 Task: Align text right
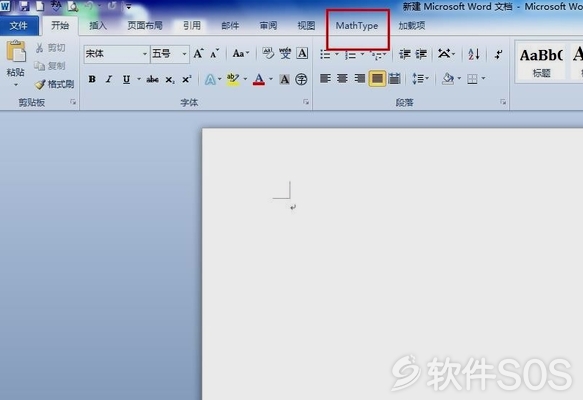coord(360,78)
